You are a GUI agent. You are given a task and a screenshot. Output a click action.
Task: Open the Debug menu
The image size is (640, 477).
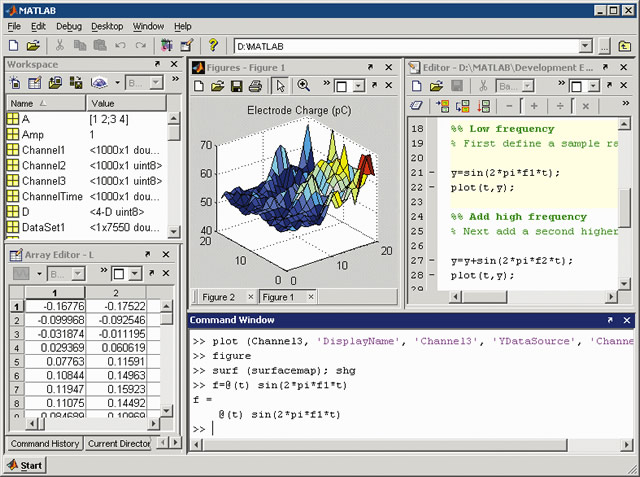click(x=69, y=26)
